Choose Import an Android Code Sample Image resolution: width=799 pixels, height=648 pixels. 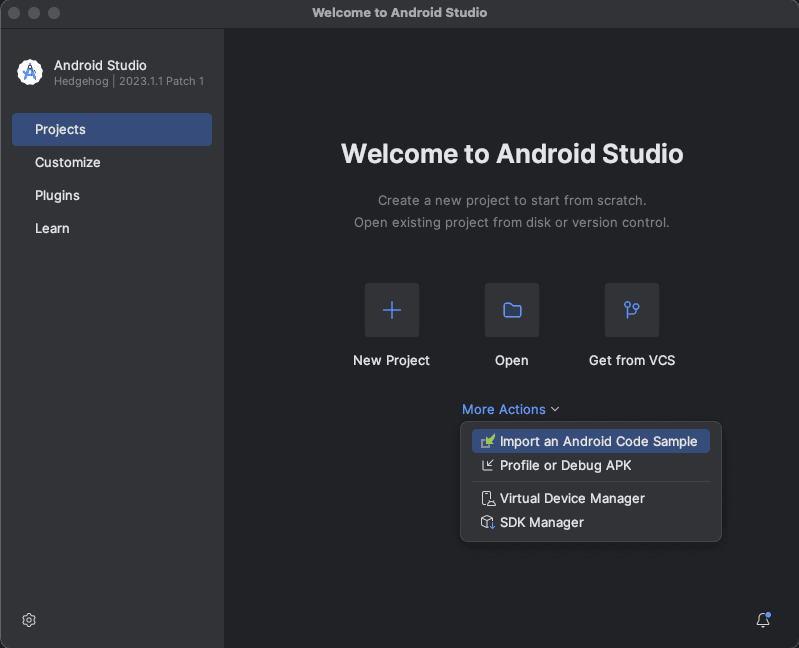pyautogui.click(x=591, y=441)
